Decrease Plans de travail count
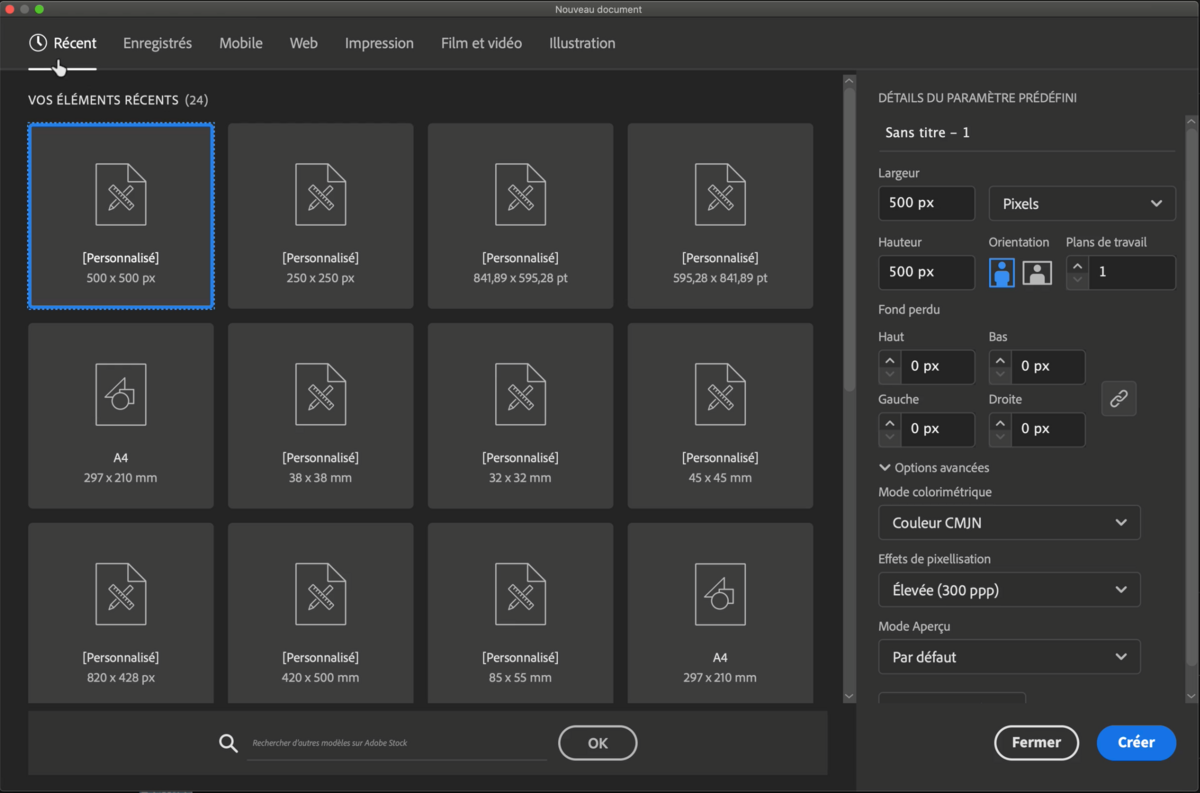Screen dimensions: 1200x793 click(1077, 281)
